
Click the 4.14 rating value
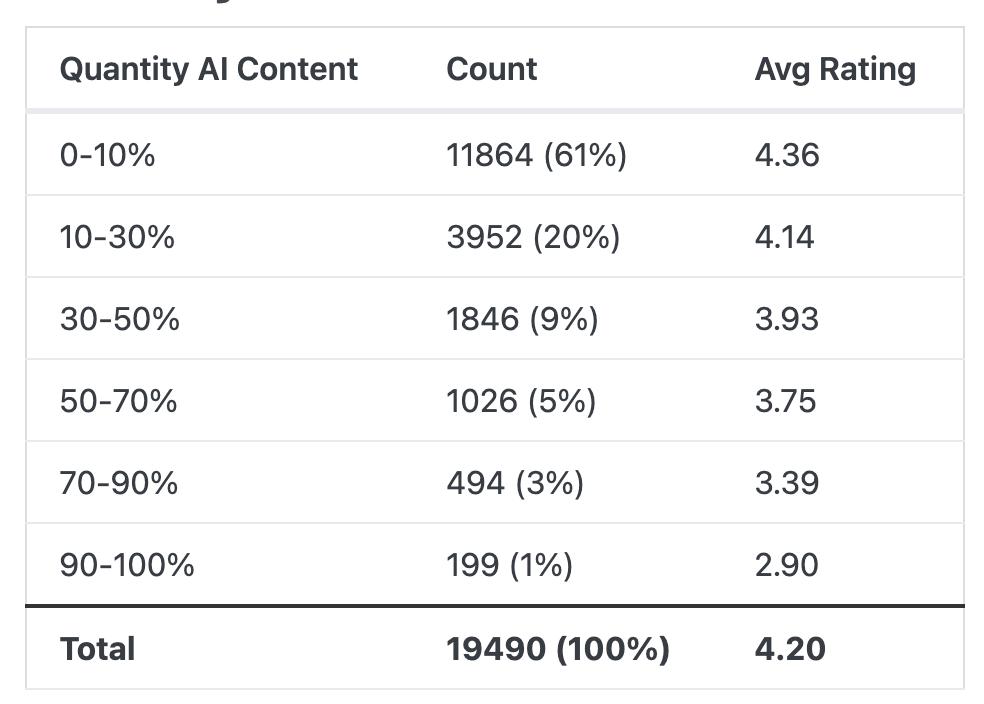click(784, 237)
